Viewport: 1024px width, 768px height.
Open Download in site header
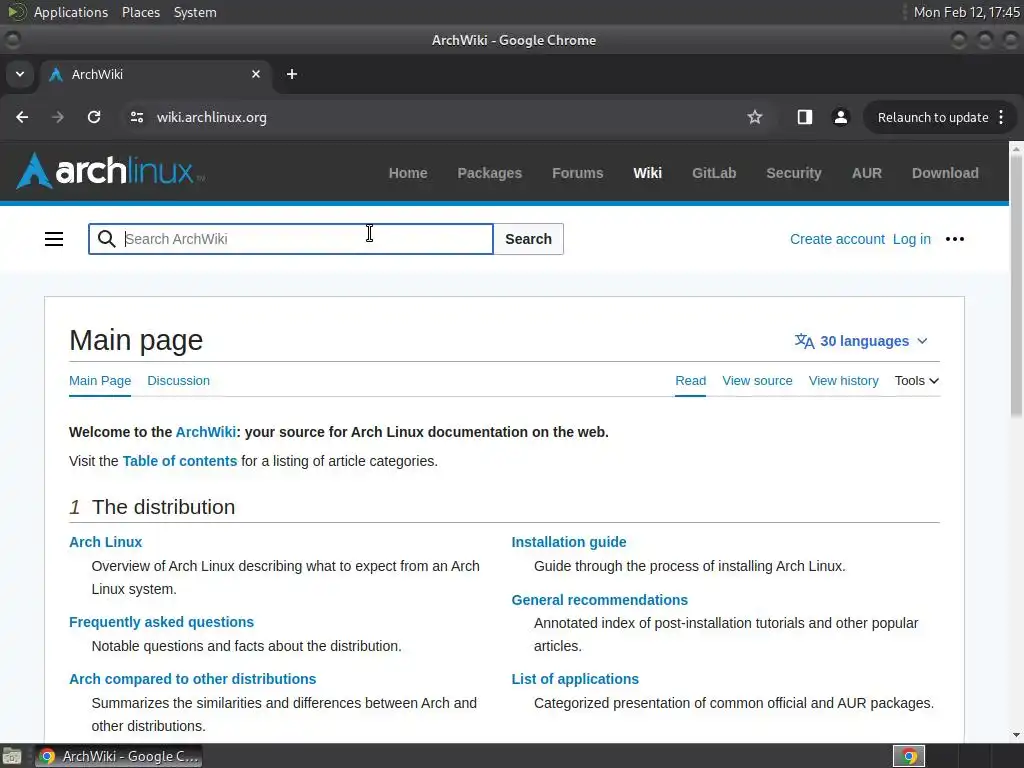[x=945, y=173]
